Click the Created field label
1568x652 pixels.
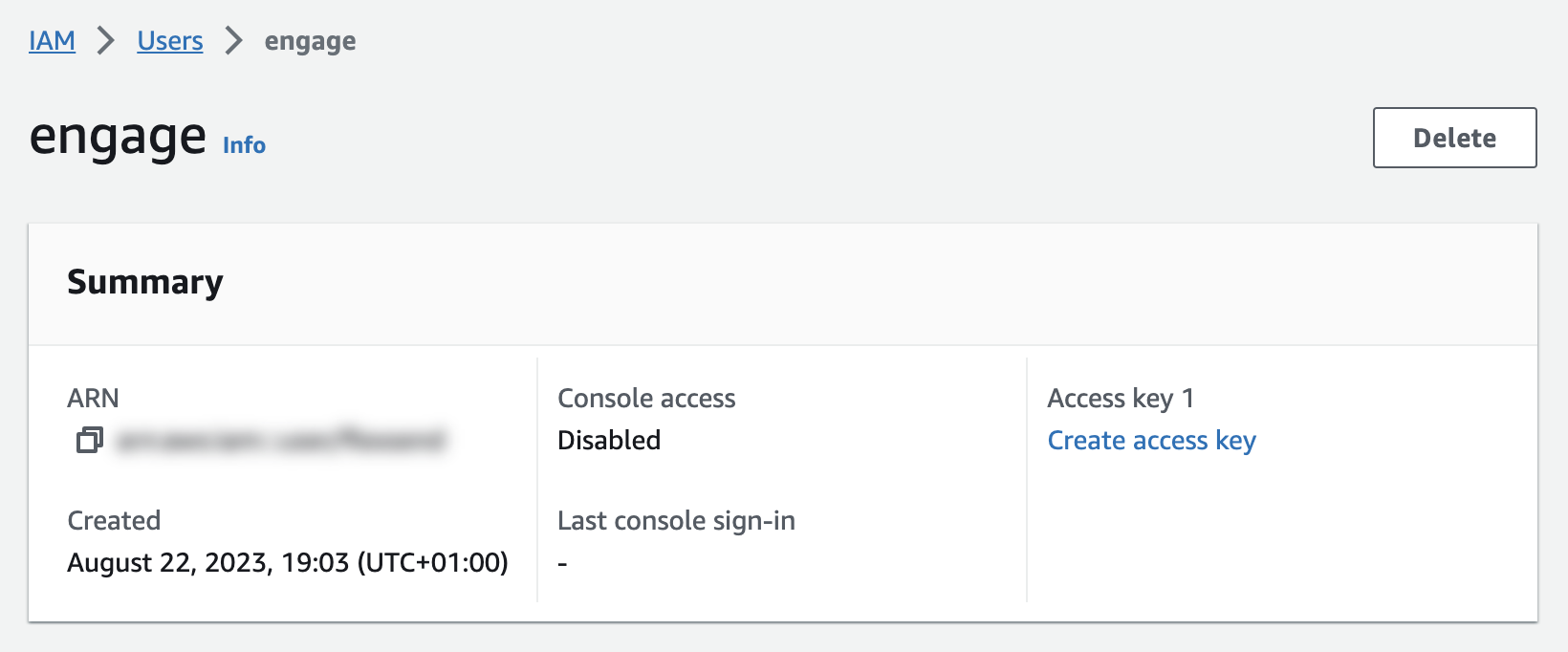click(x=114, y=520)
